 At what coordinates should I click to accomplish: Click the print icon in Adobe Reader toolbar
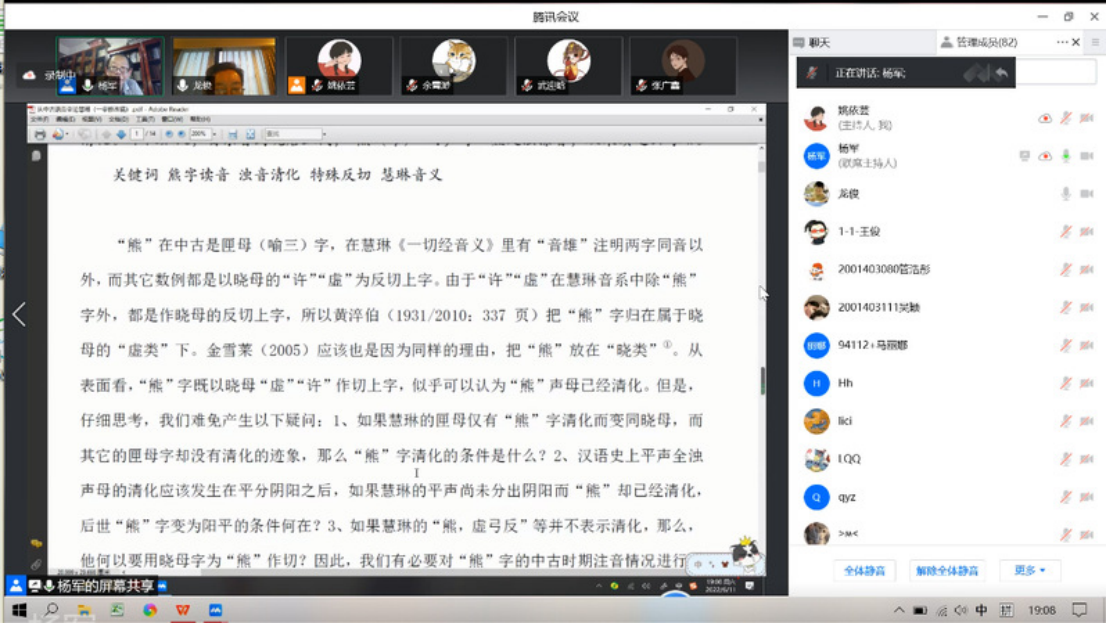[40, 134]
